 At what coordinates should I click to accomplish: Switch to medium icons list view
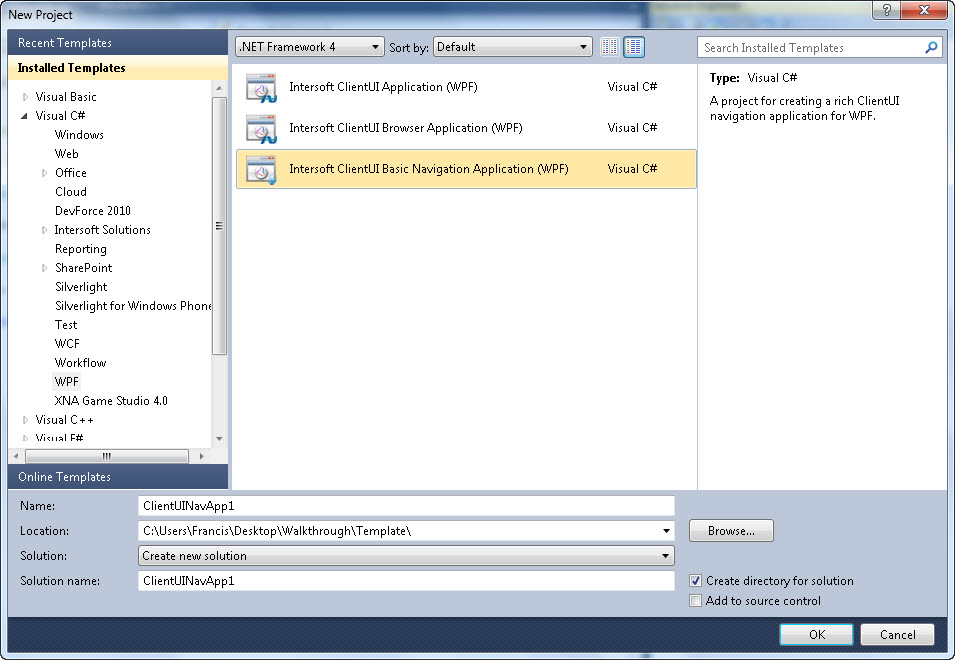click(634, 47)
